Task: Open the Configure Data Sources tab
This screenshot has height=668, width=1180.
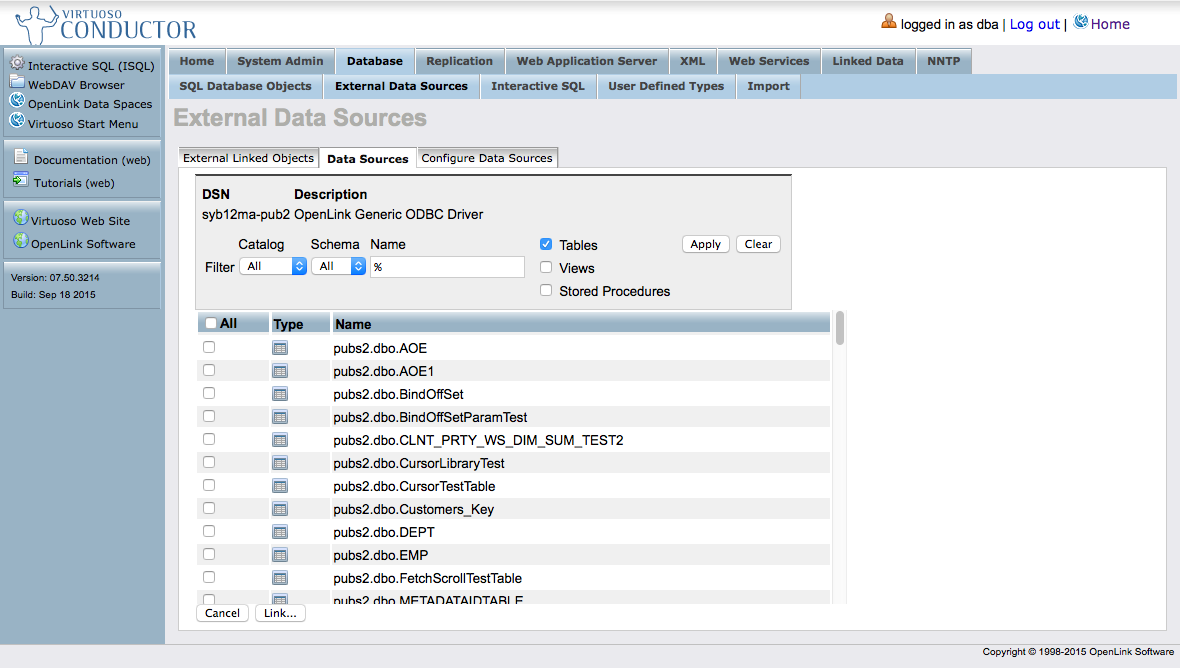Action: (x=487, y=158)
